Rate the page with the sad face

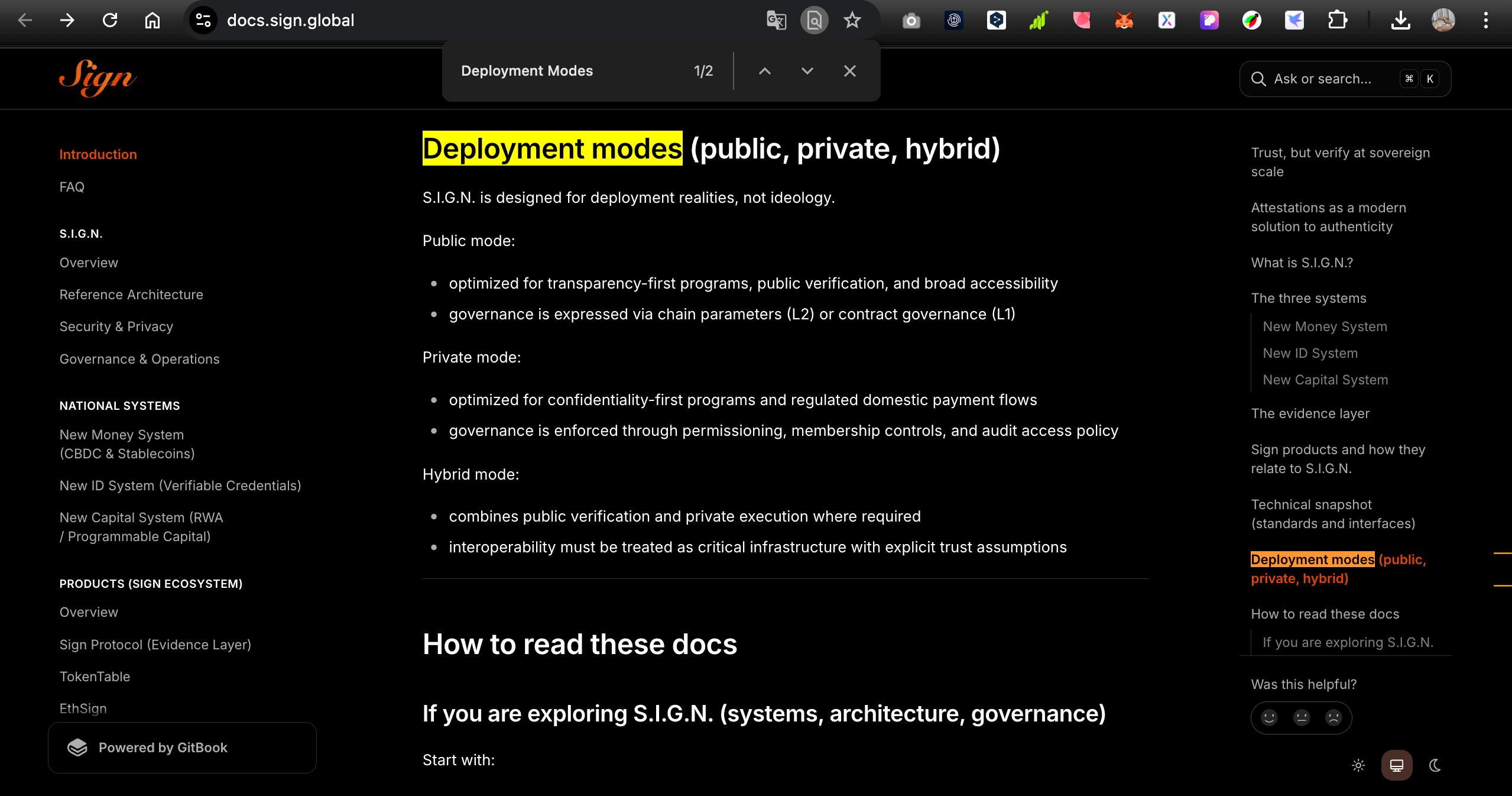pyautogui.click(x=1333, y=717)
